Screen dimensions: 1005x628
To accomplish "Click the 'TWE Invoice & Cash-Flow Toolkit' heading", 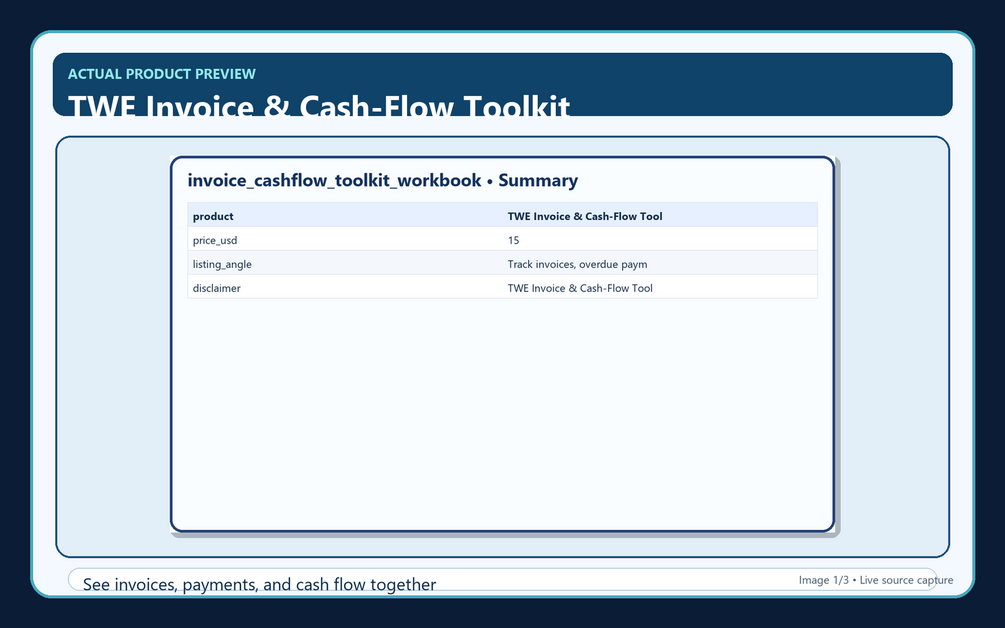I will coord(319,106).
